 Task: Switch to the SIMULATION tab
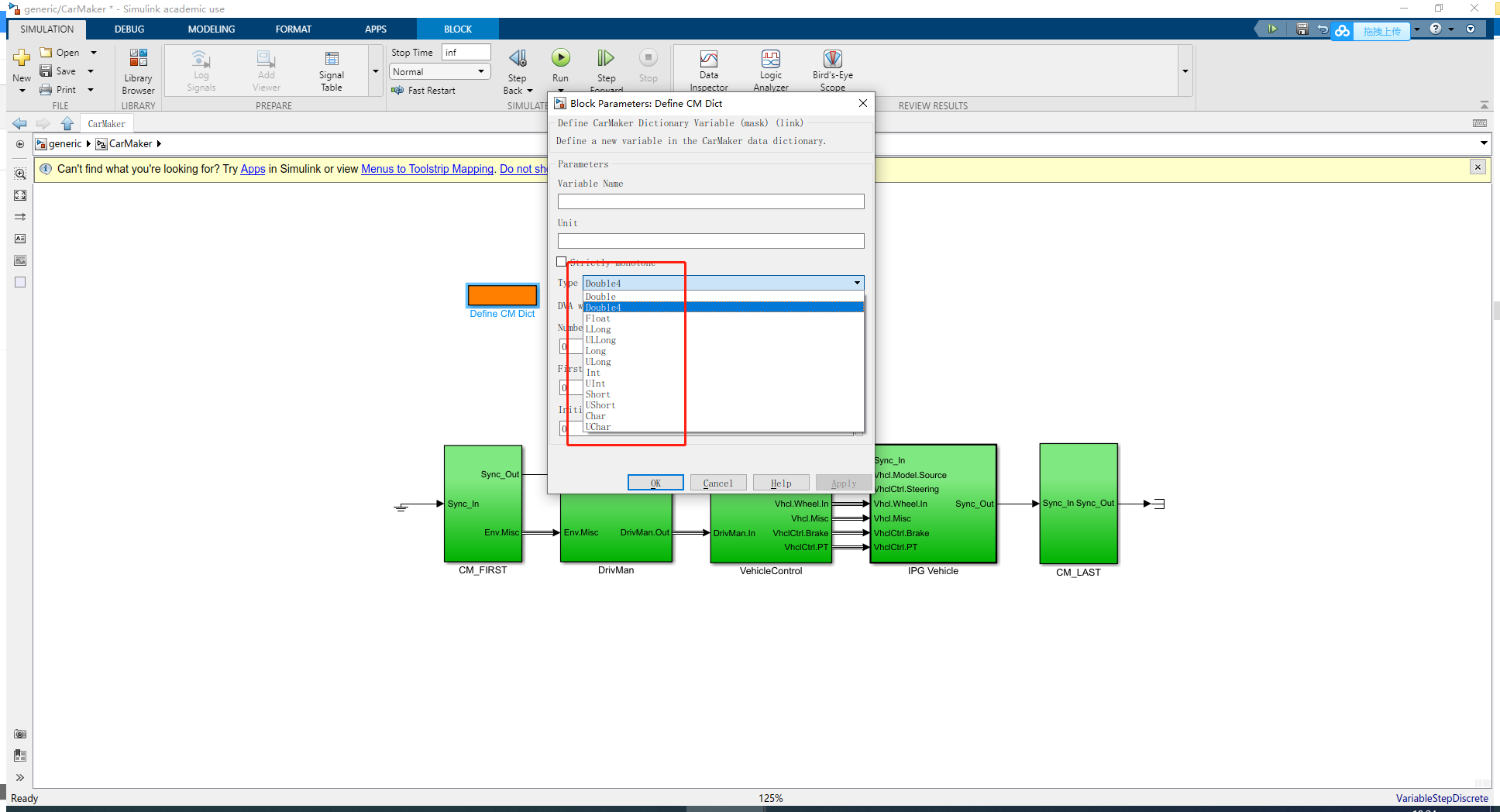(47, 29)
